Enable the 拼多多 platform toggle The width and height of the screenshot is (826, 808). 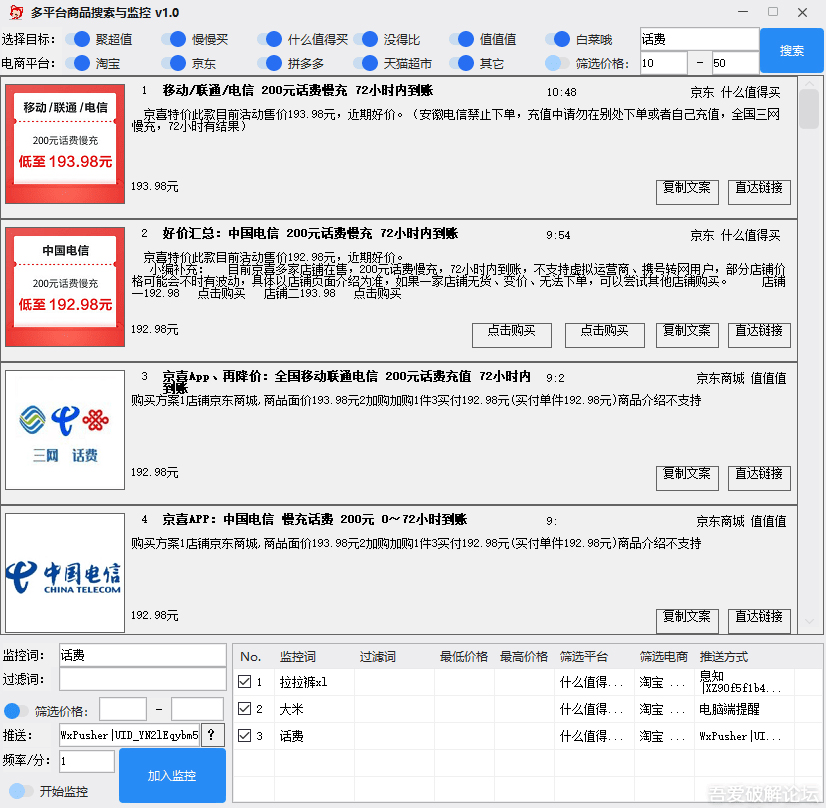tap(272, 63)
